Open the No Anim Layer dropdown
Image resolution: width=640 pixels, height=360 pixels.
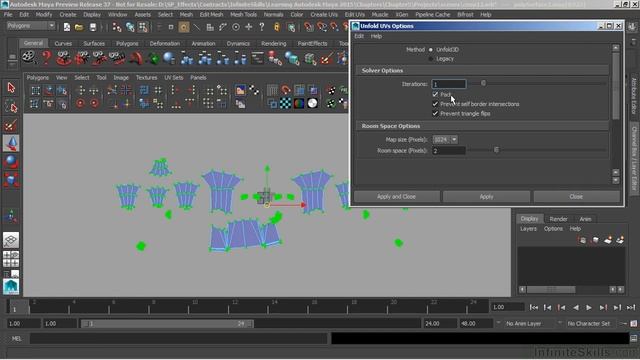pos(529,324)
